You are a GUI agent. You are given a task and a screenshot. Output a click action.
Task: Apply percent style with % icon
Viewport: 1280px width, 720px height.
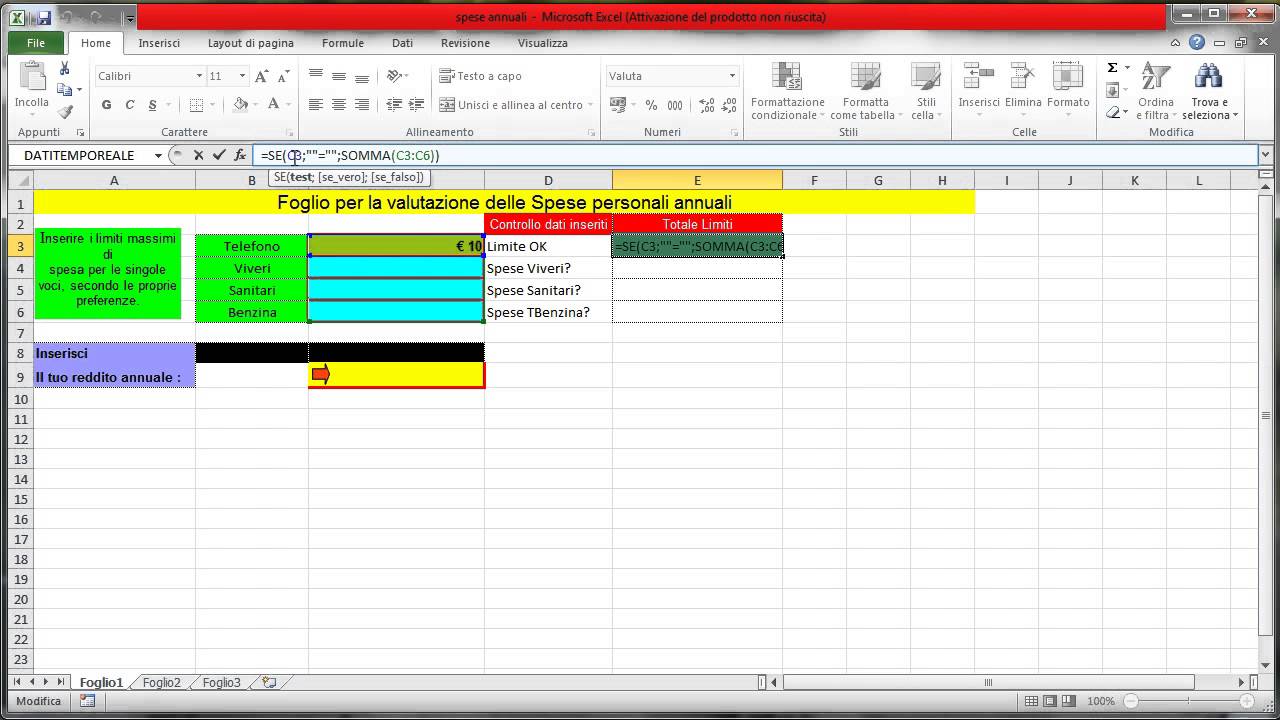652,105
